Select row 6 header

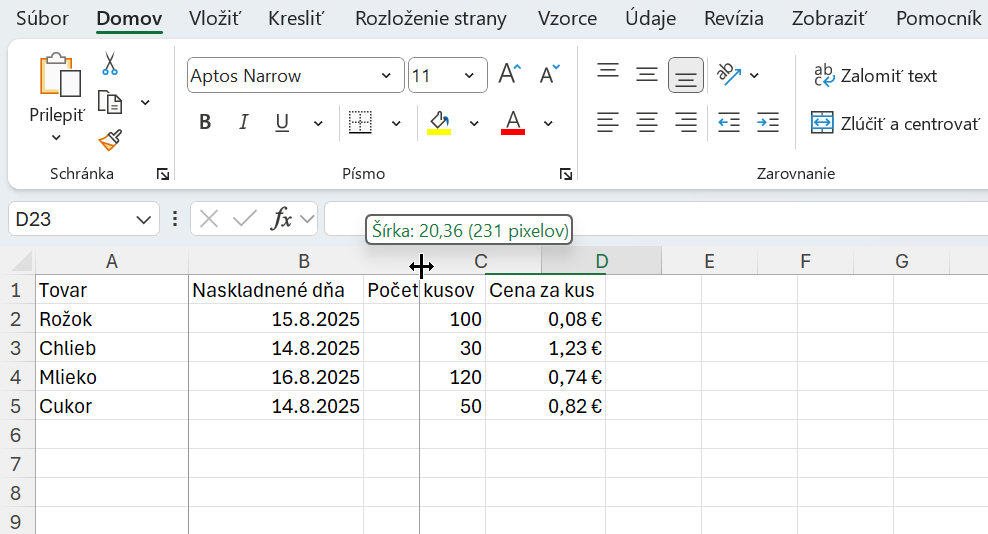(16, 435)
